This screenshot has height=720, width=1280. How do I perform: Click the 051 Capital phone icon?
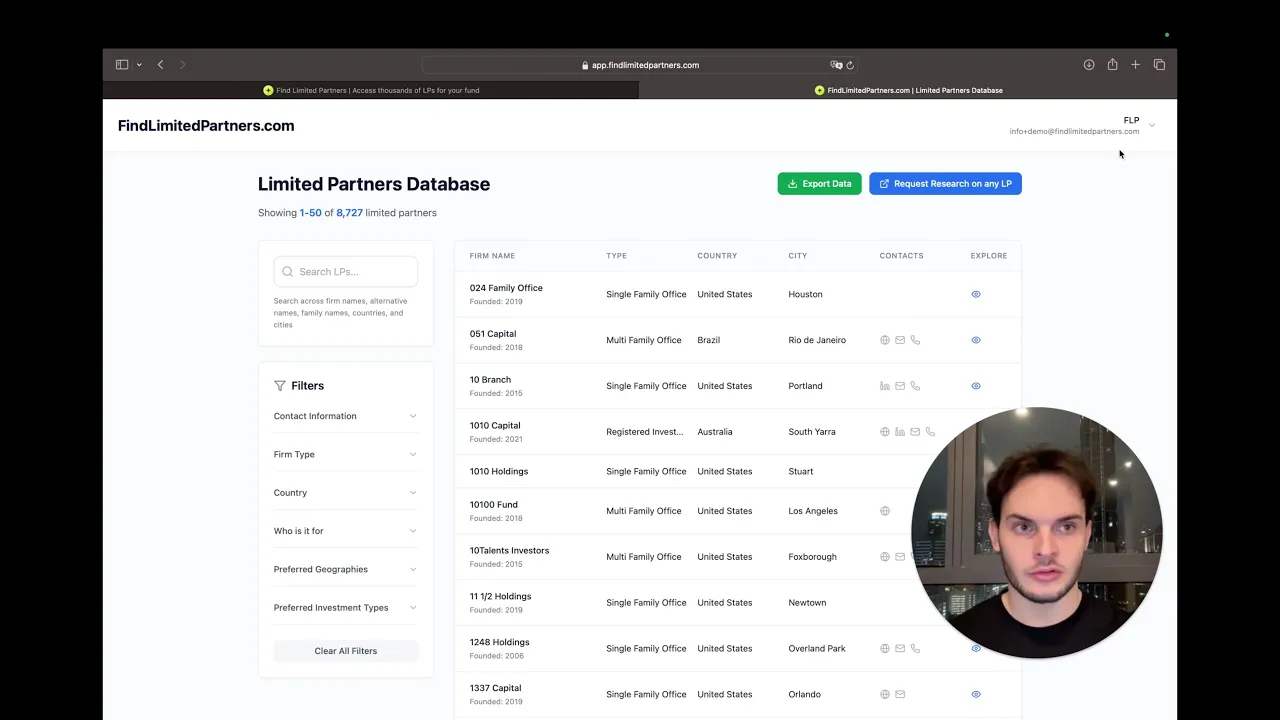915,340
